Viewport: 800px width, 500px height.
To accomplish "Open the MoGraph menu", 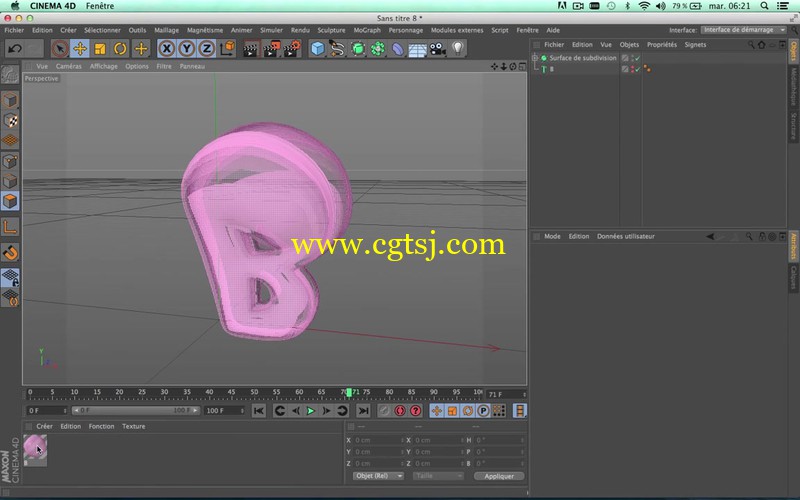I will (367, 30).
